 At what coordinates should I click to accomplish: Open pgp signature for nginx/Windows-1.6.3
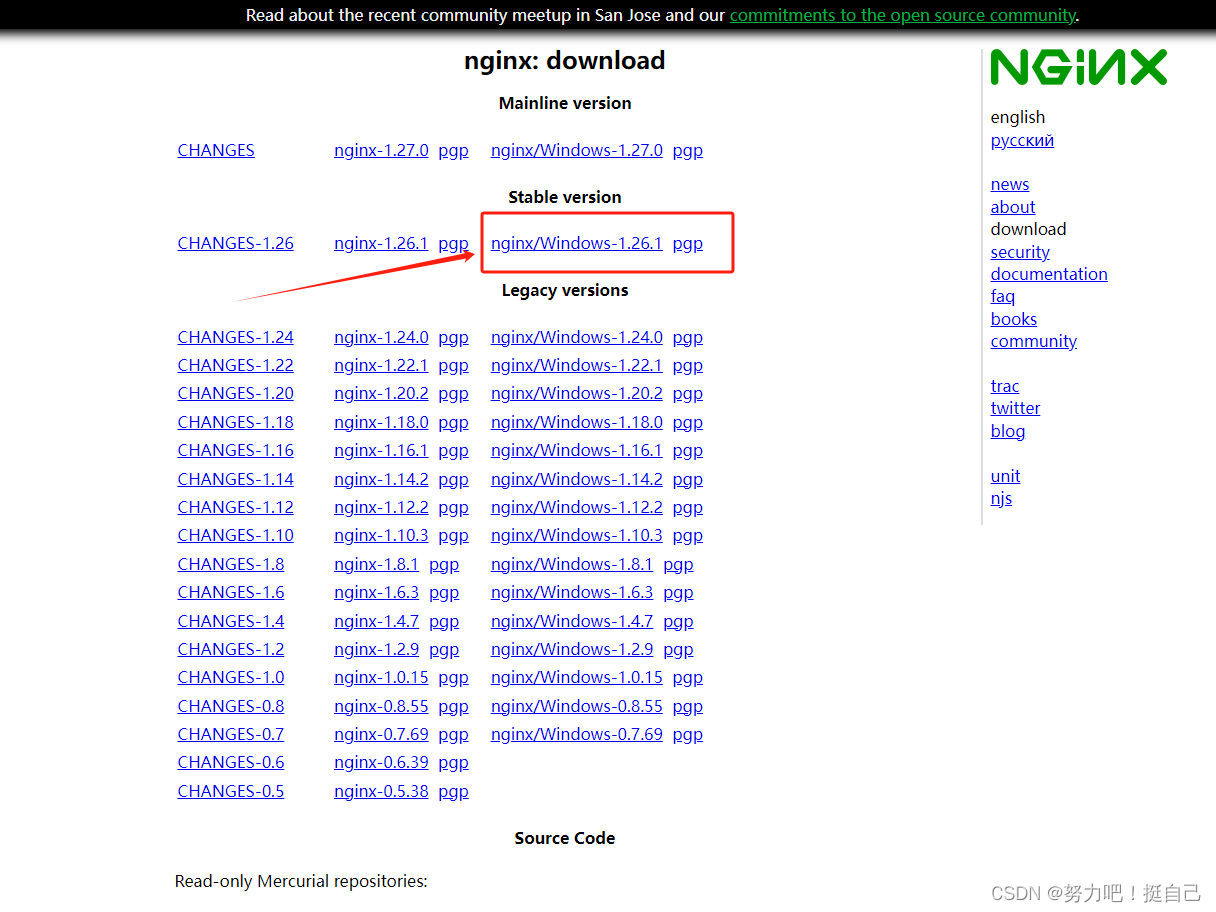(x=678, y=592)
